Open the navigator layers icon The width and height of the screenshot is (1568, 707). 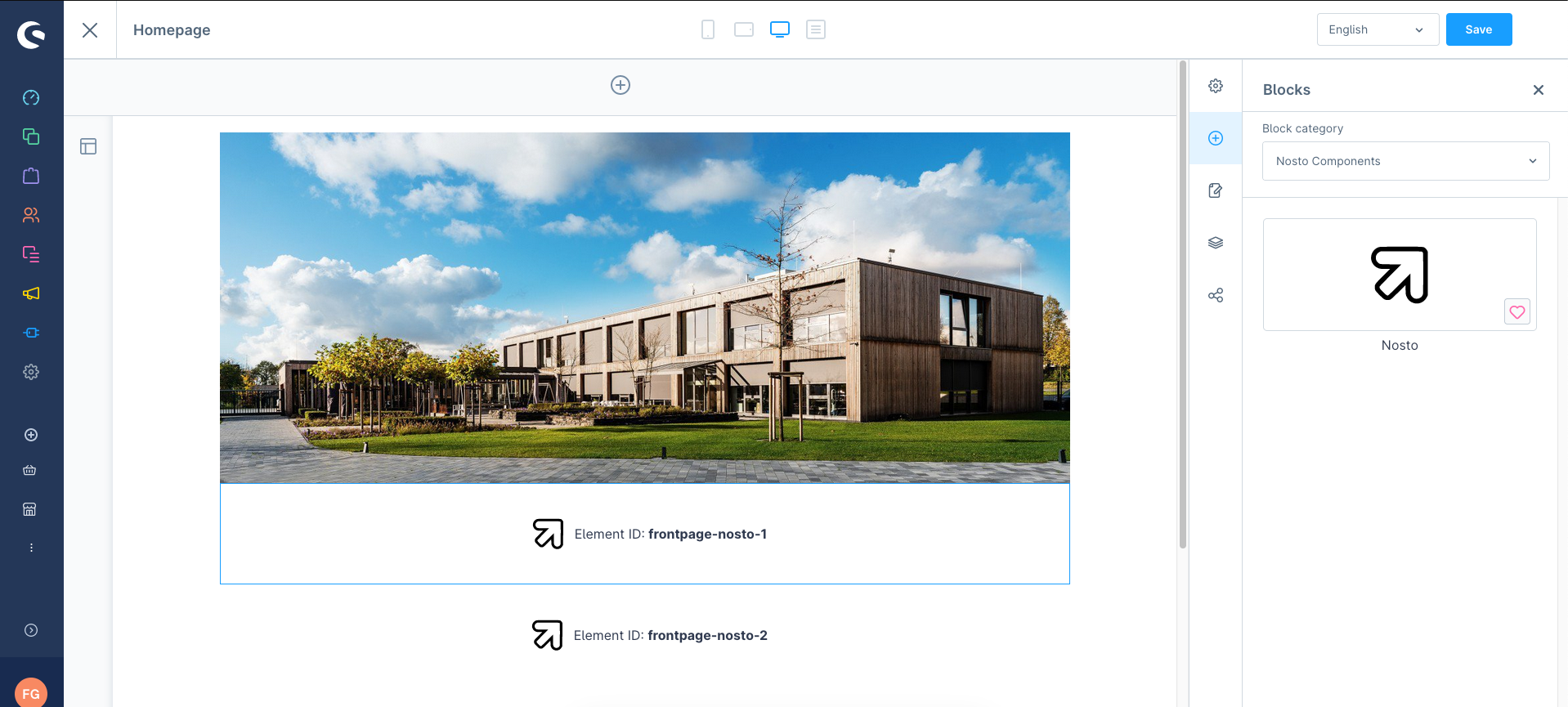click(1216, 243)
